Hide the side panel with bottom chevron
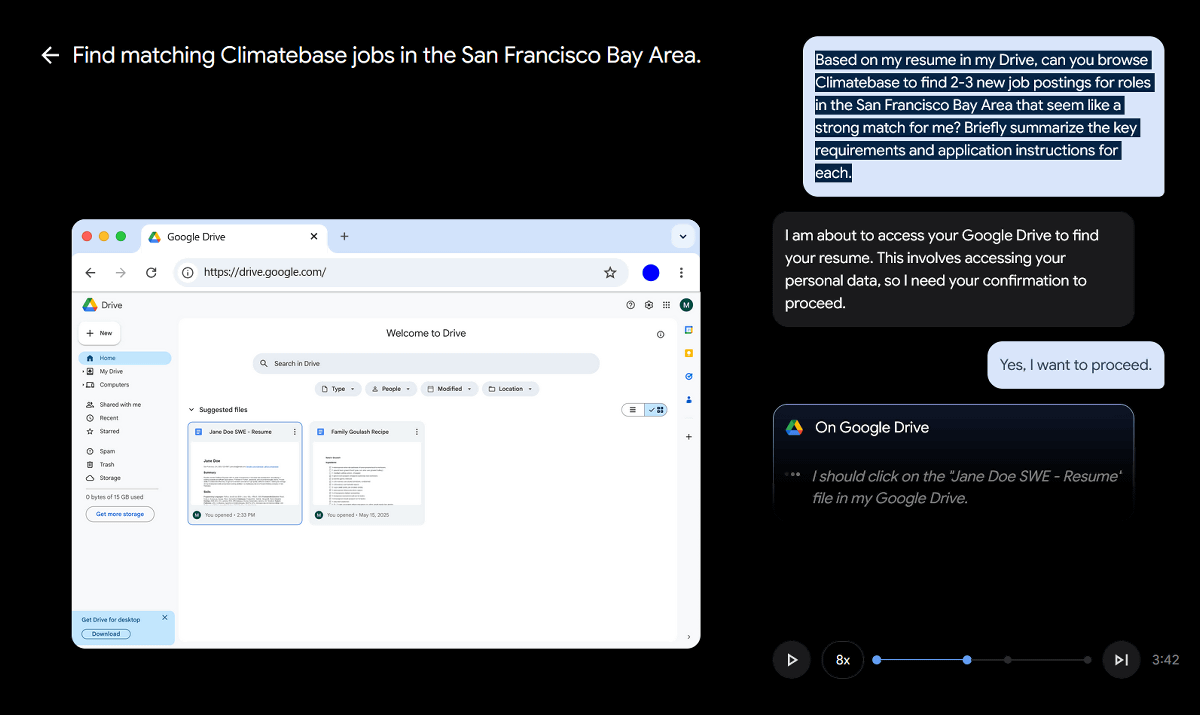 click(x=689, y=637)
